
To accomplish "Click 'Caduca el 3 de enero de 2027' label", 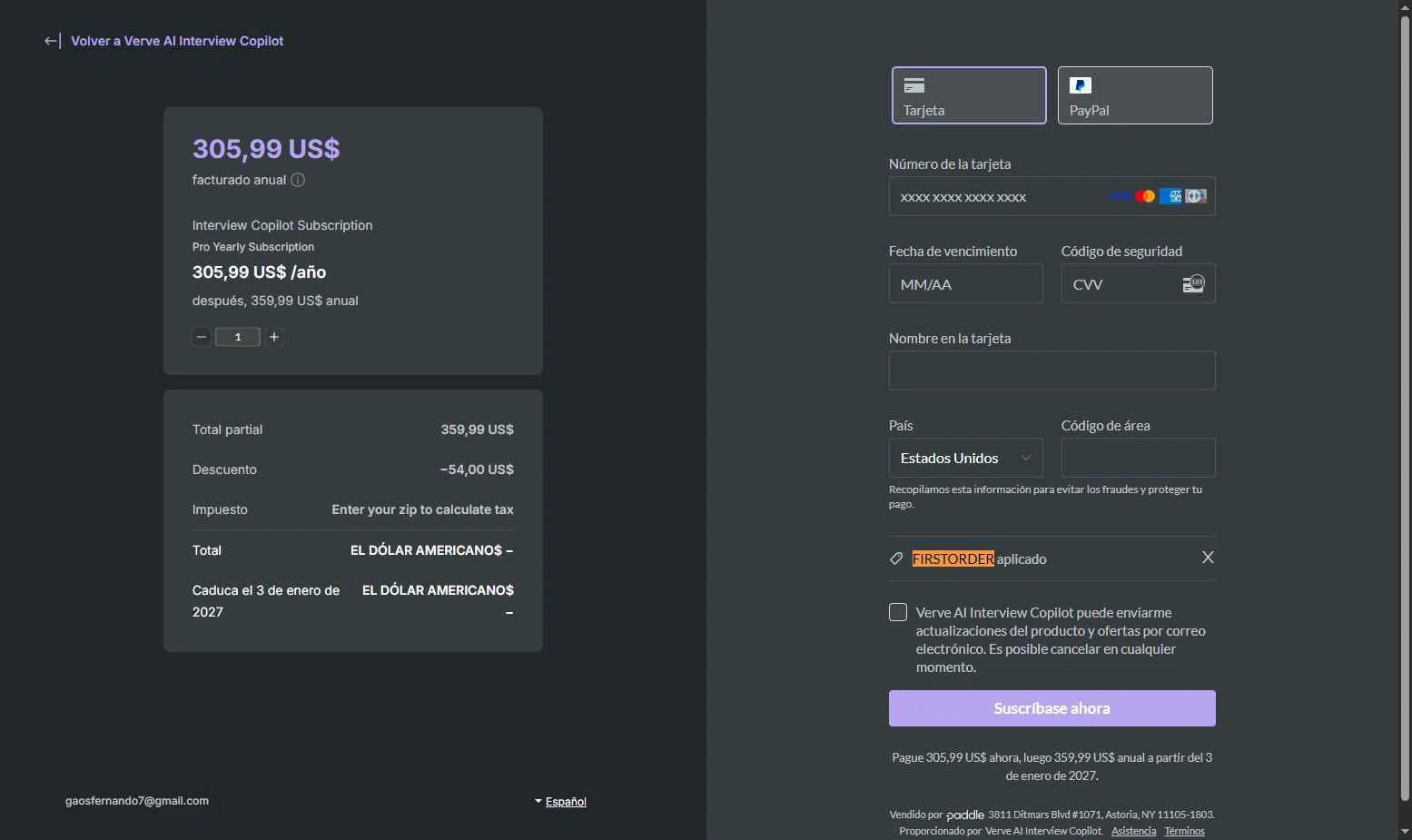I will tap(266, 601).
